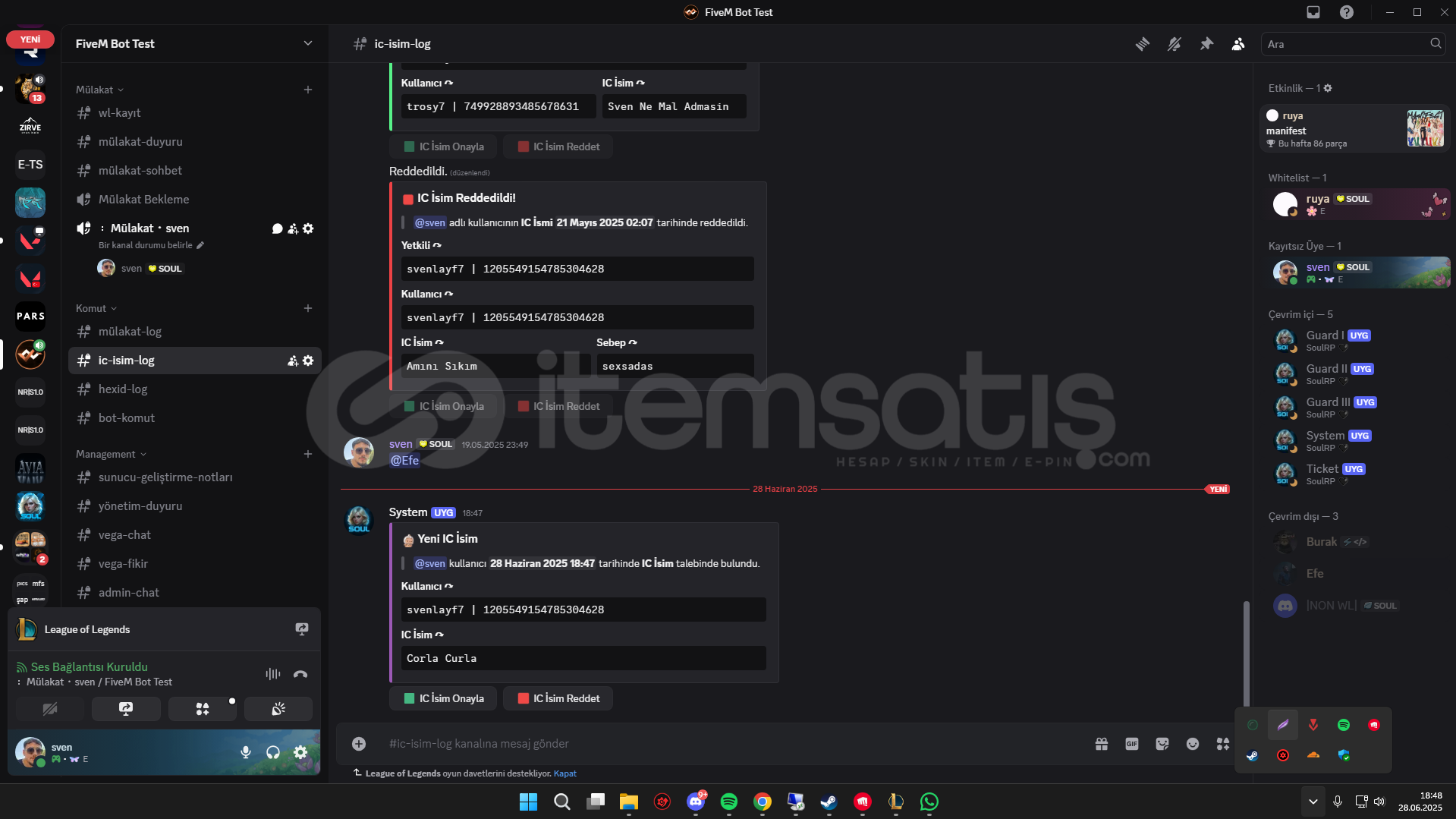Viewport: 1456px width, 819px height.
Task: Open the bot-komut channel
Action: point(195,418)
